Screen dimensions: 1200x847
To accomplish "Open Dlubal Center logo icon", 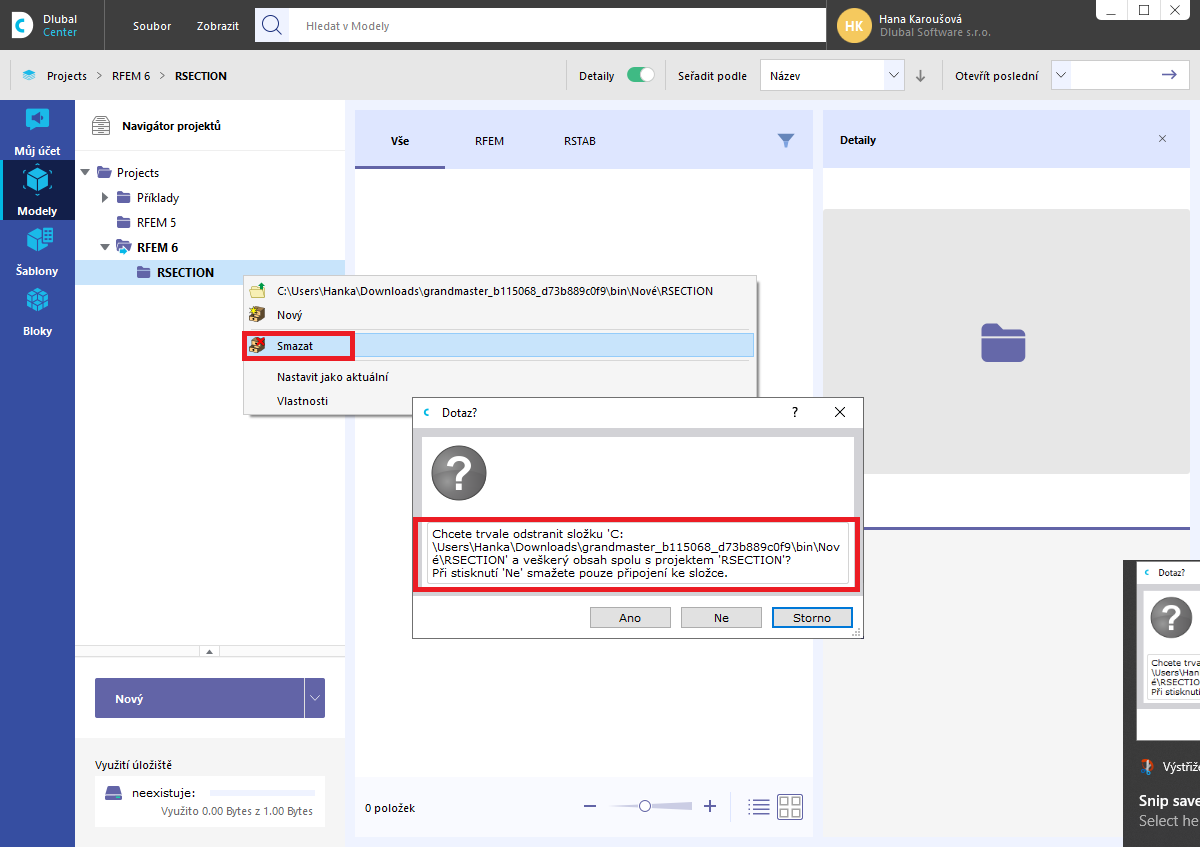I will [22, 25].
